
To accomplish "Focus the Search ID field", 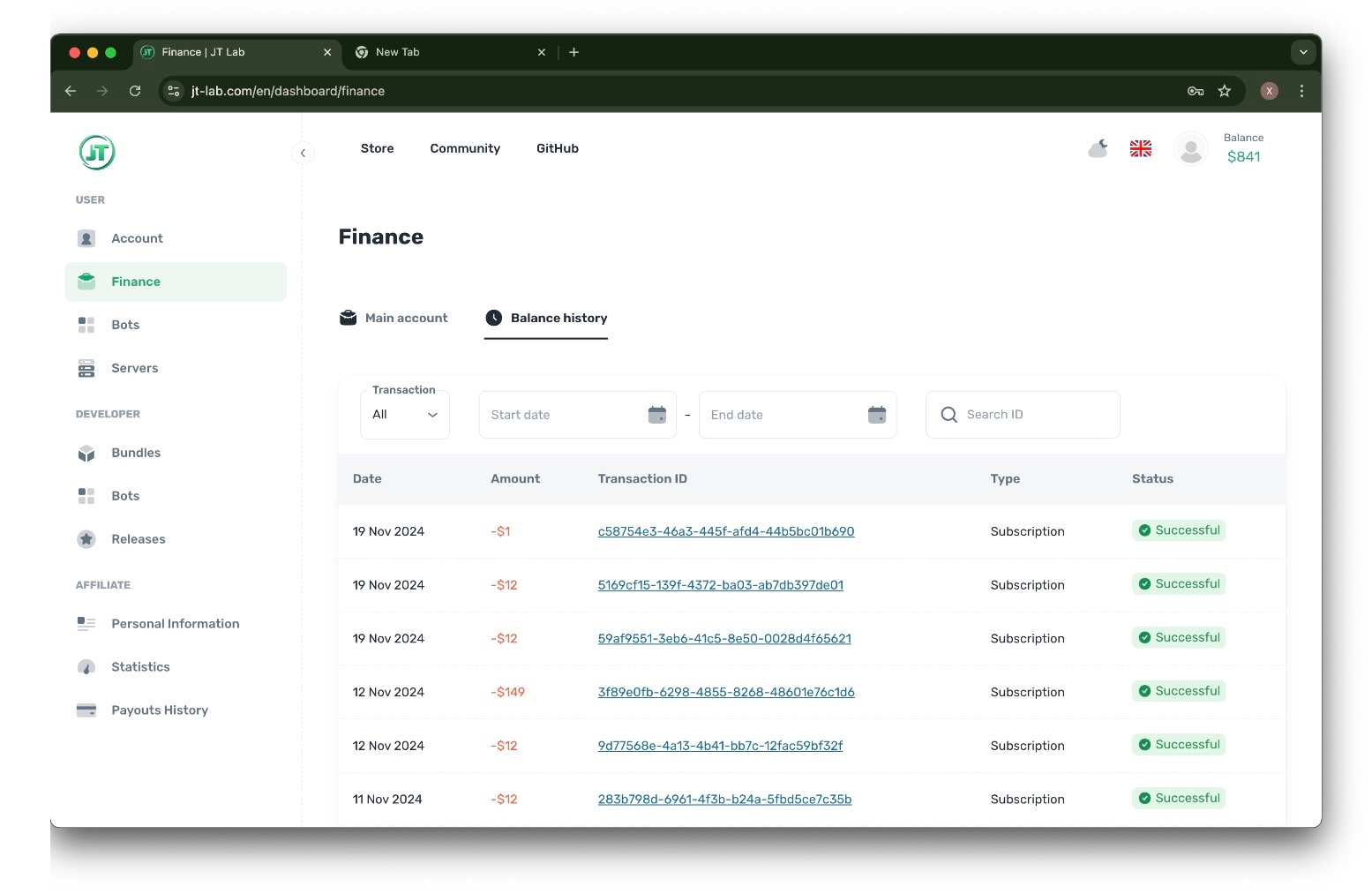I will [x=1023, y=415].
